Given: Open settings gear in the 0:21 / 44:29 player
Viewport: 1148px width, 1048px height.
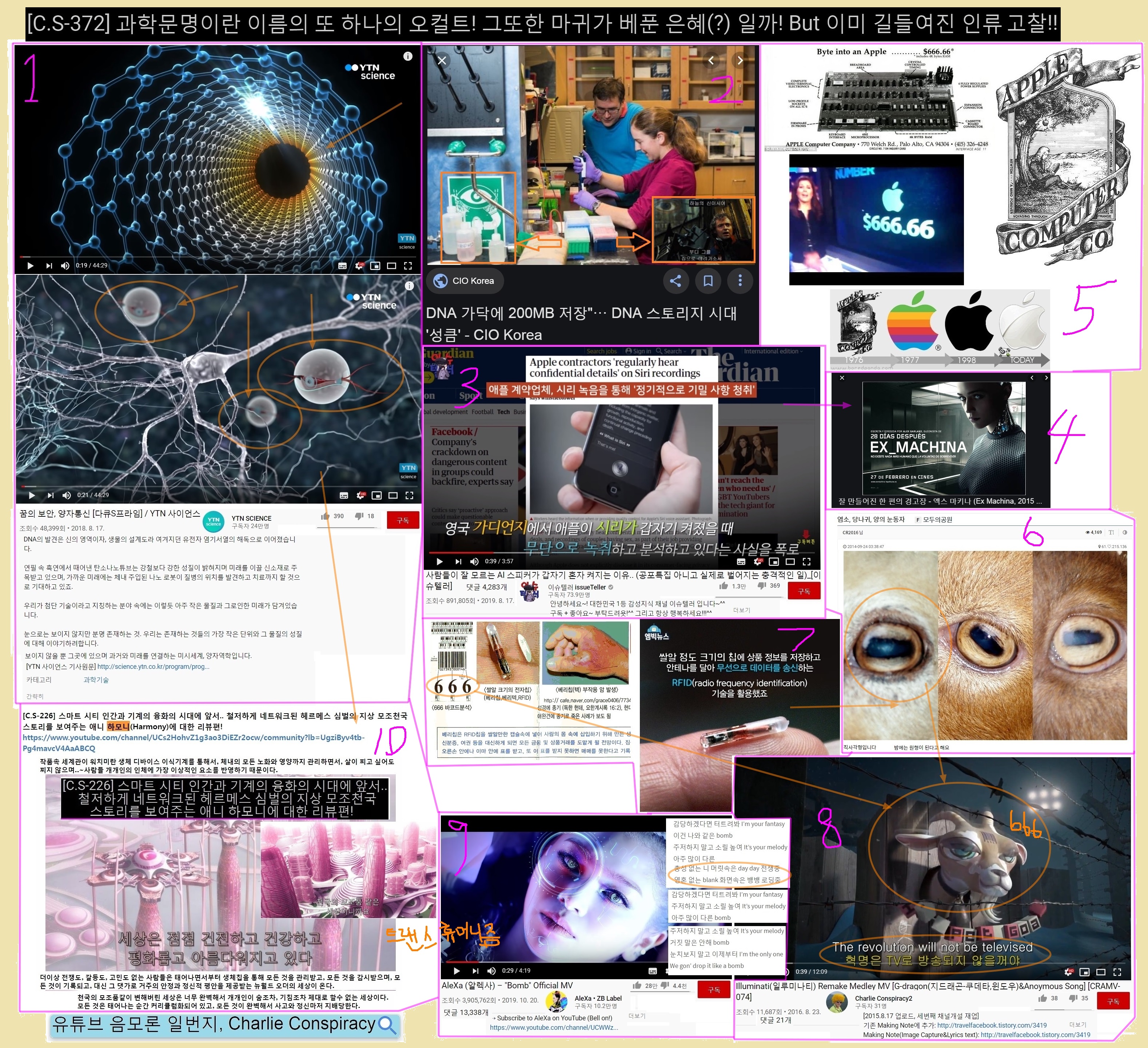Looking at the screenshot, I should point(361,495).
